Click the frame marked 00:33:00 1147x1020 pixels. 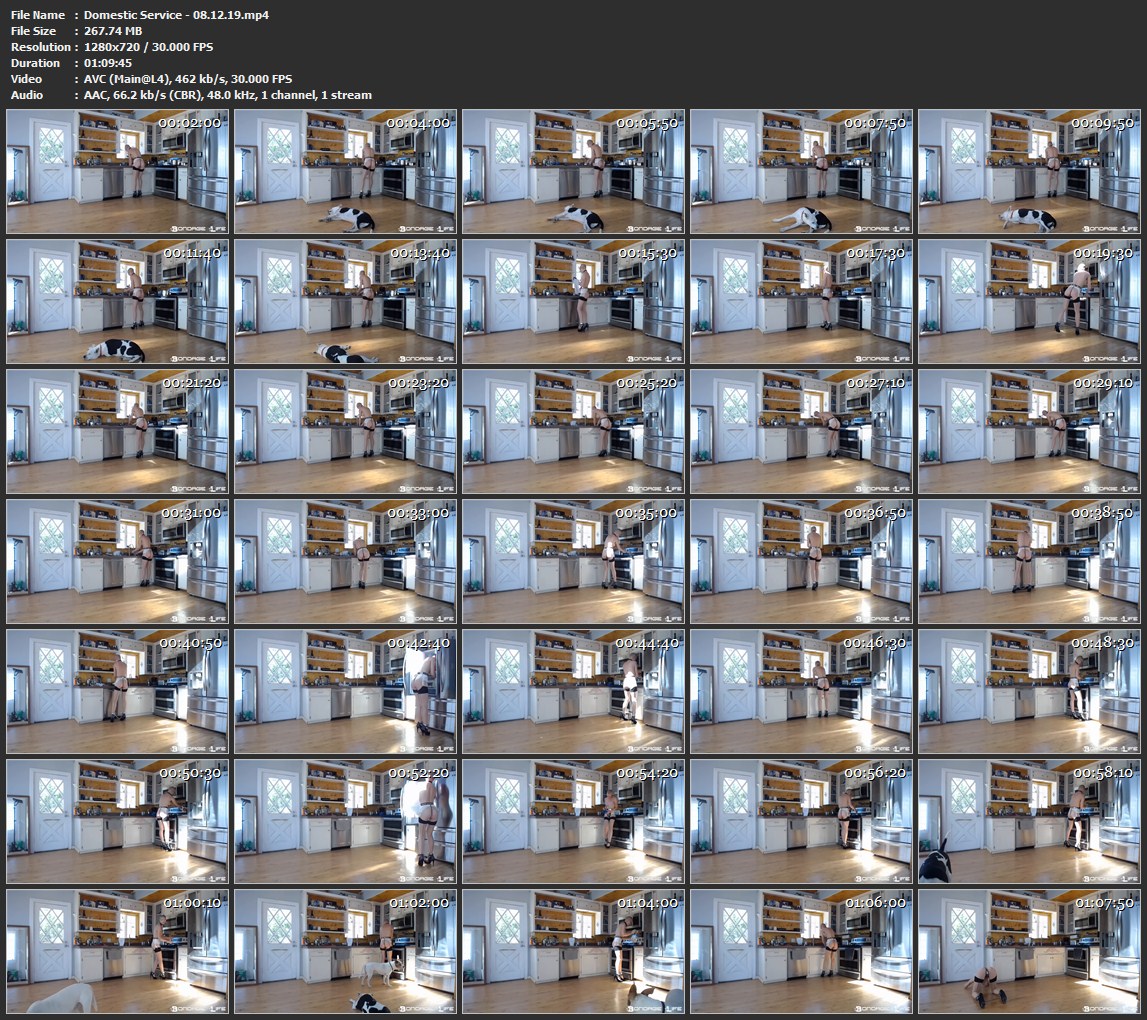point(346,562)
